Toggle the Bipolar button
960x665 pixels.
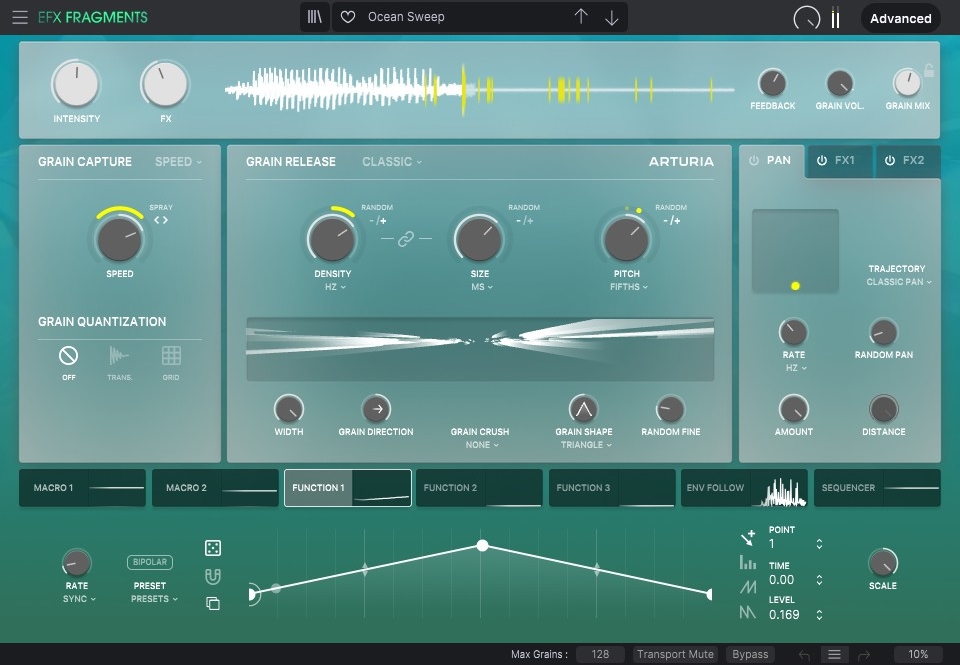(150, 562)
